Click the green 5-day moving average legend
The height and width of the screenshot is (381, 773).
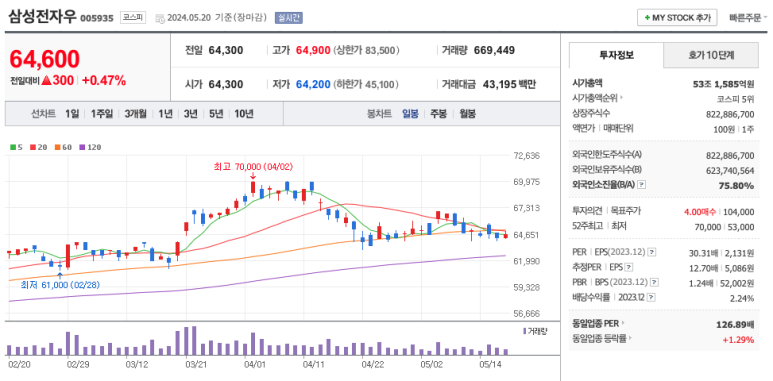tap(16, 147)
